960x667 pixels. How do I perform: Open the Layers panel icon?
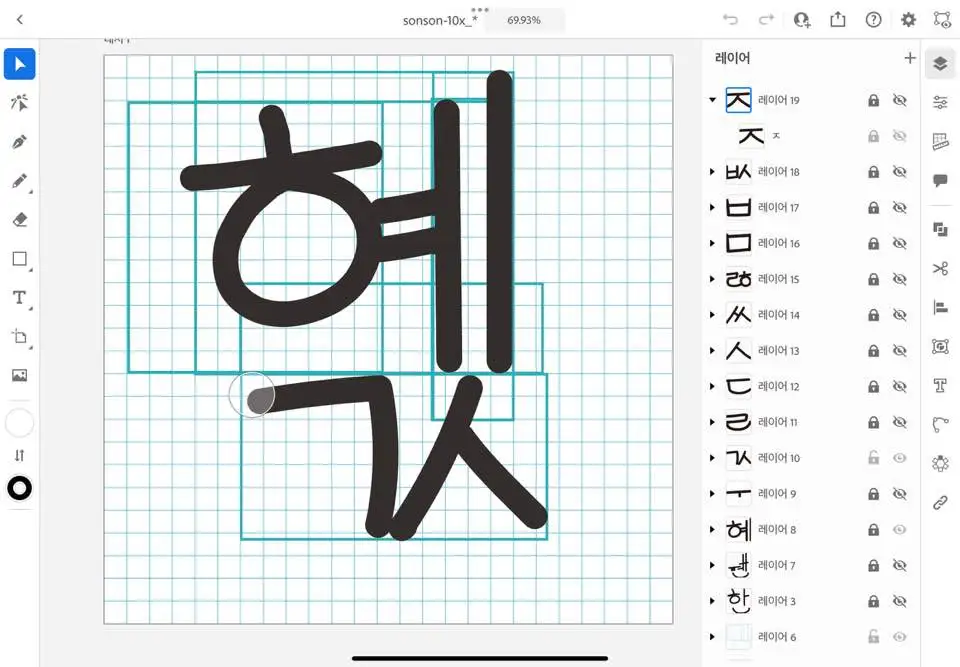(940, 63)
